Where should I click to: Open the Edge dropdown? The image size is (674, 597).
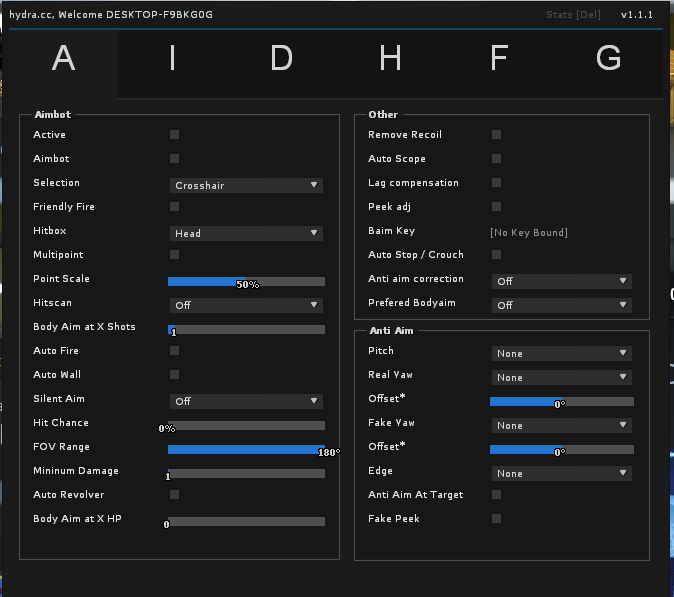[x=561, y=473]
